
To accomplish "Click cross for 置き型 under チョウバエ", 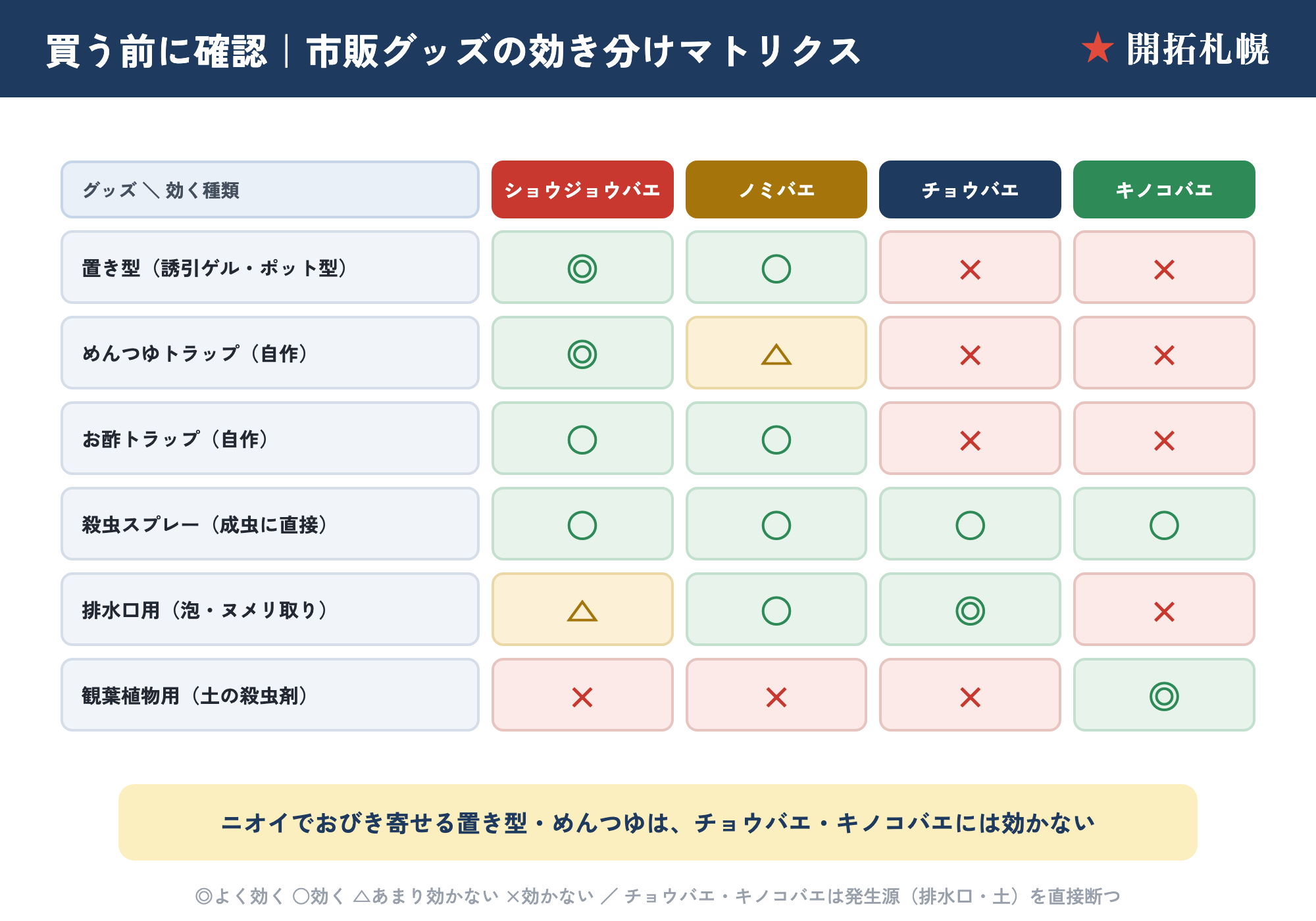I will click(970, 269).
